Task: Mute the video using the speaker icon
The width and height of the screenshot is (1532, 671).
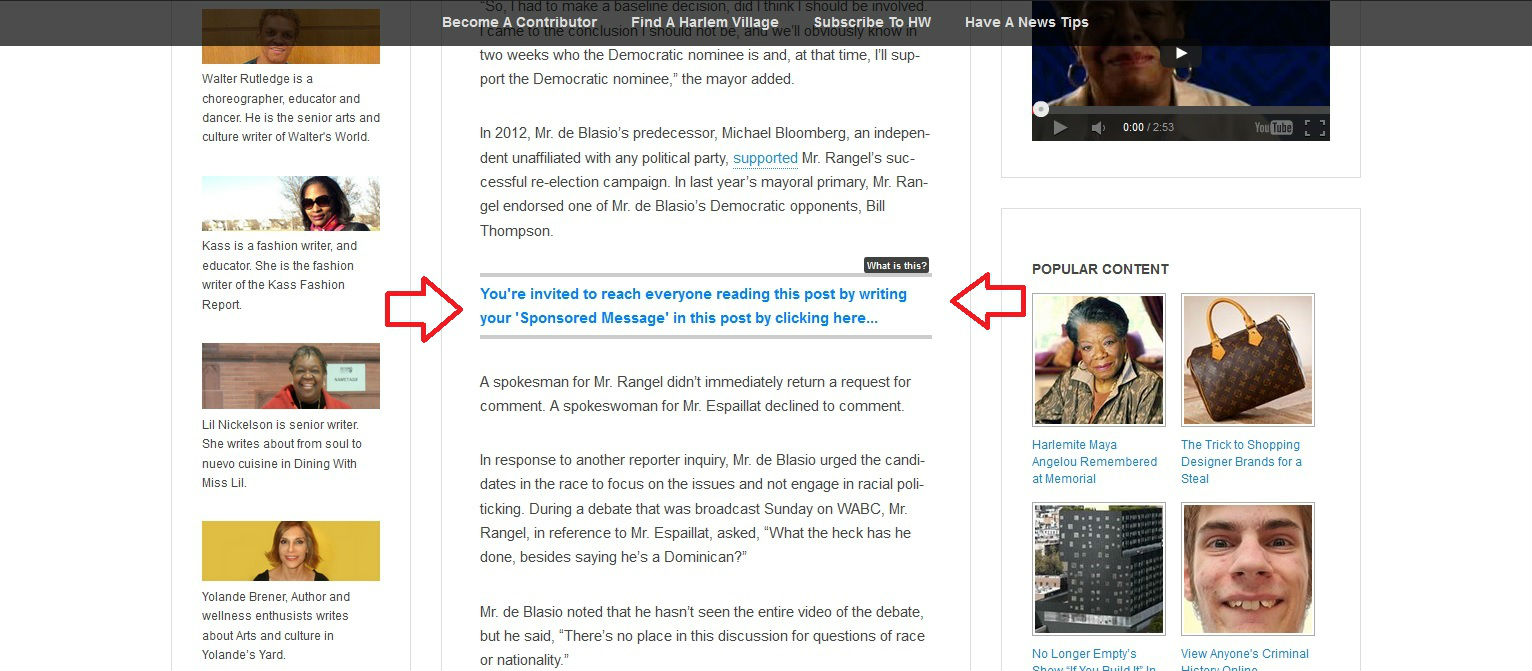Action: point(1098,127)
